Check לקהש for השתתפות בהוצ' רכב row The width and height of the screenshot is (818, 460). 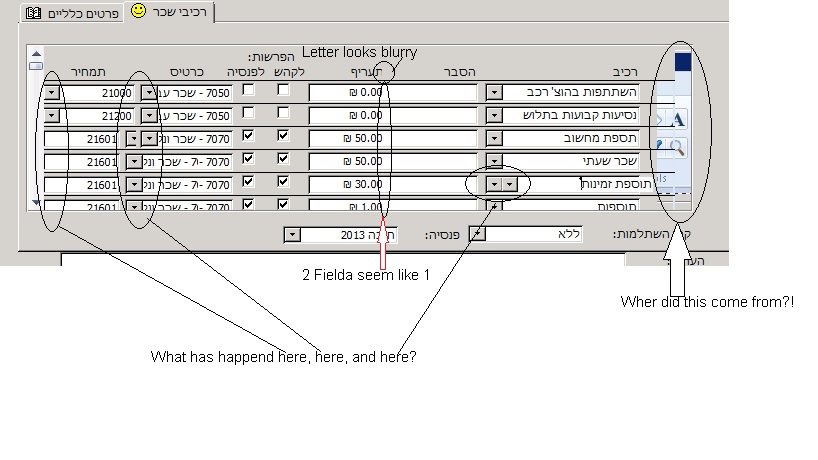(x=283, y=90)
